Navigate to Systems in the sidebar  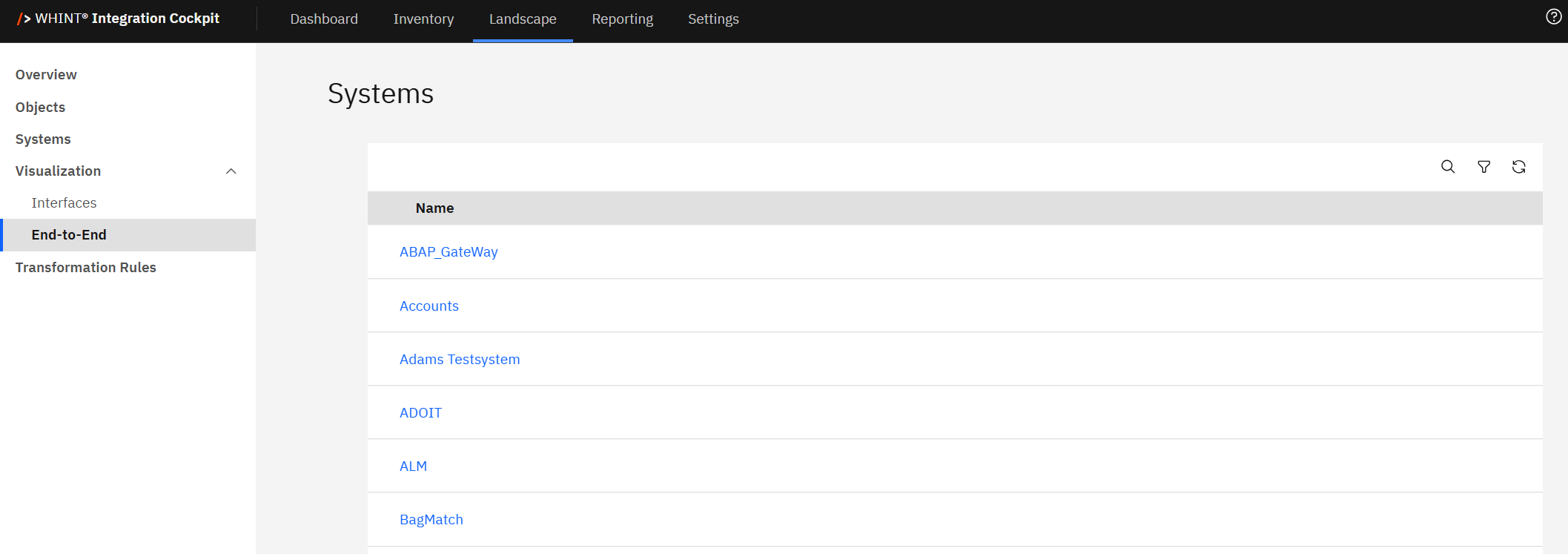[43, 139]
